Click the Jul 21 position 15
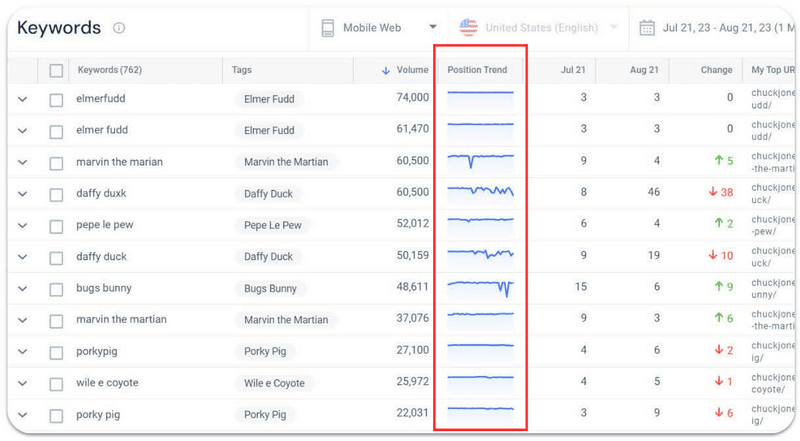This screenshot has width=800, height=441. click(x=581, y=287)
